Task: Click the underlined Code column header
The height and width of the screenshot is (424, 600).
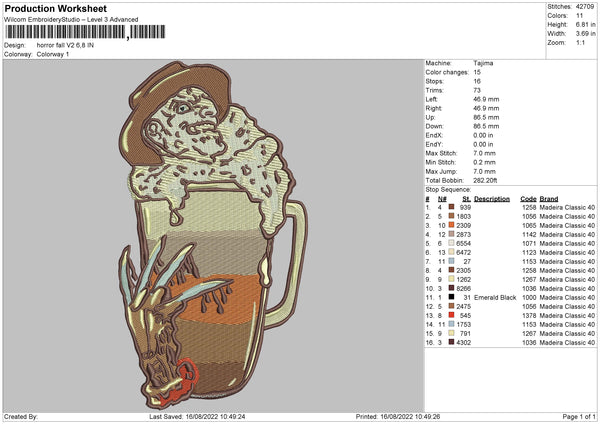Action: (x=528, y=199)
